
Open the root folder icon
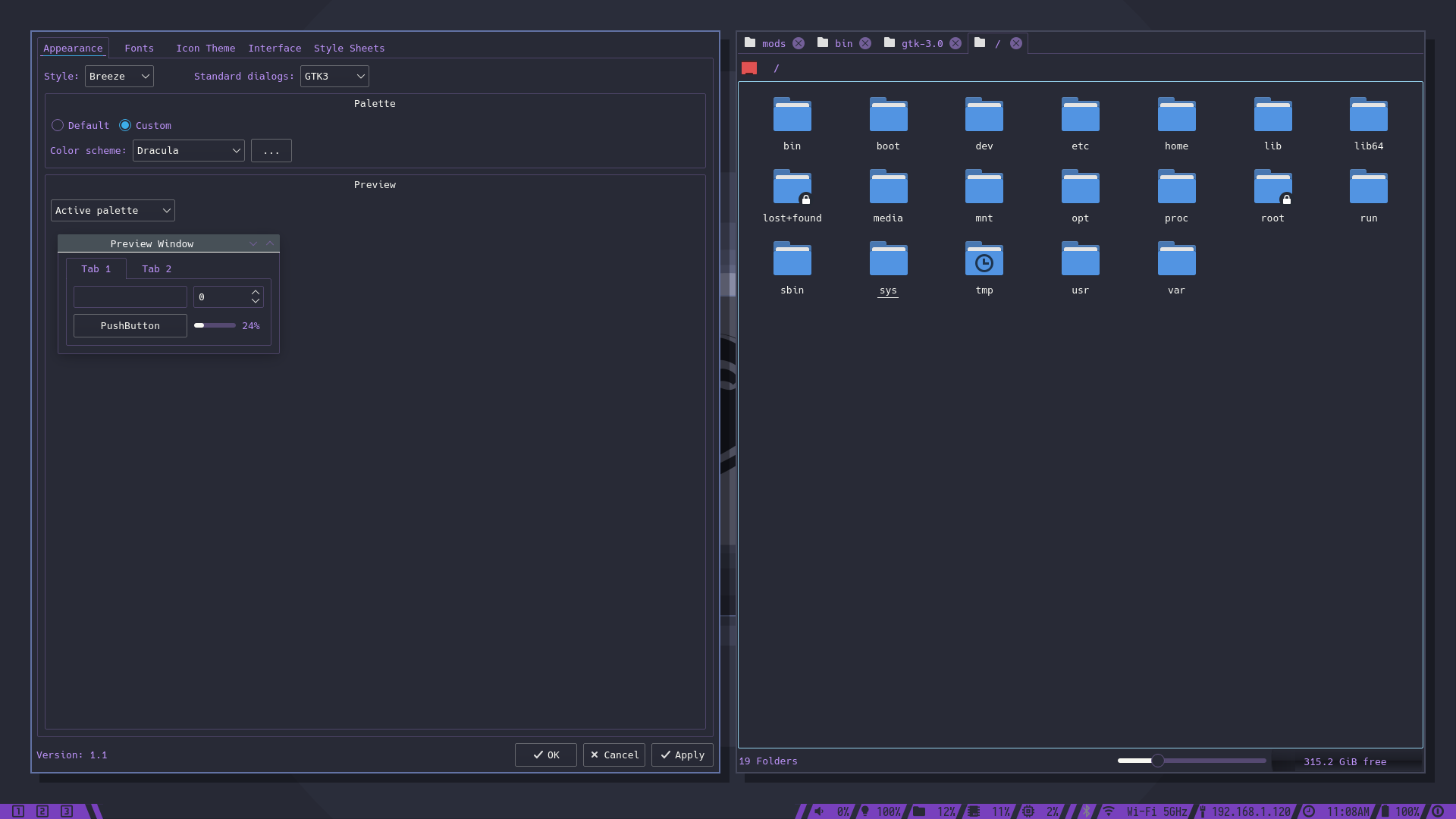point(1272,188)
